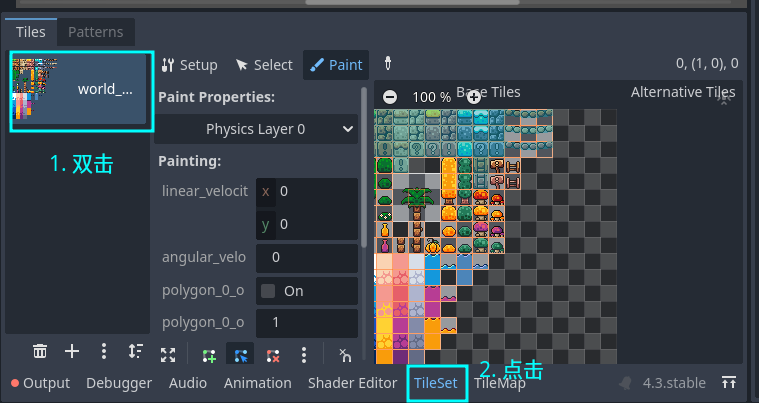Image resolution: width=759 pixels, height=403 pixels.
Task: Add a new atlas source with plus
Action: 72,351
